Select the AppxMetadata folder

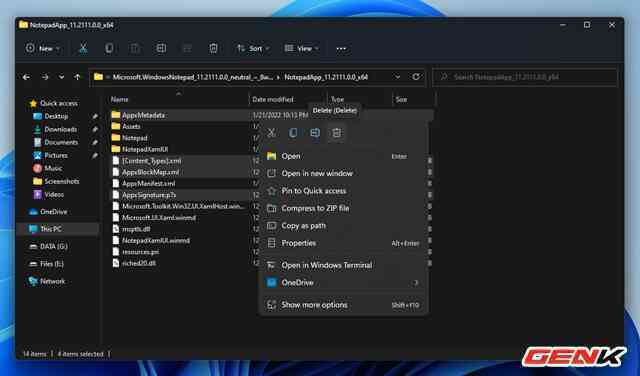(x=143, y=115)
